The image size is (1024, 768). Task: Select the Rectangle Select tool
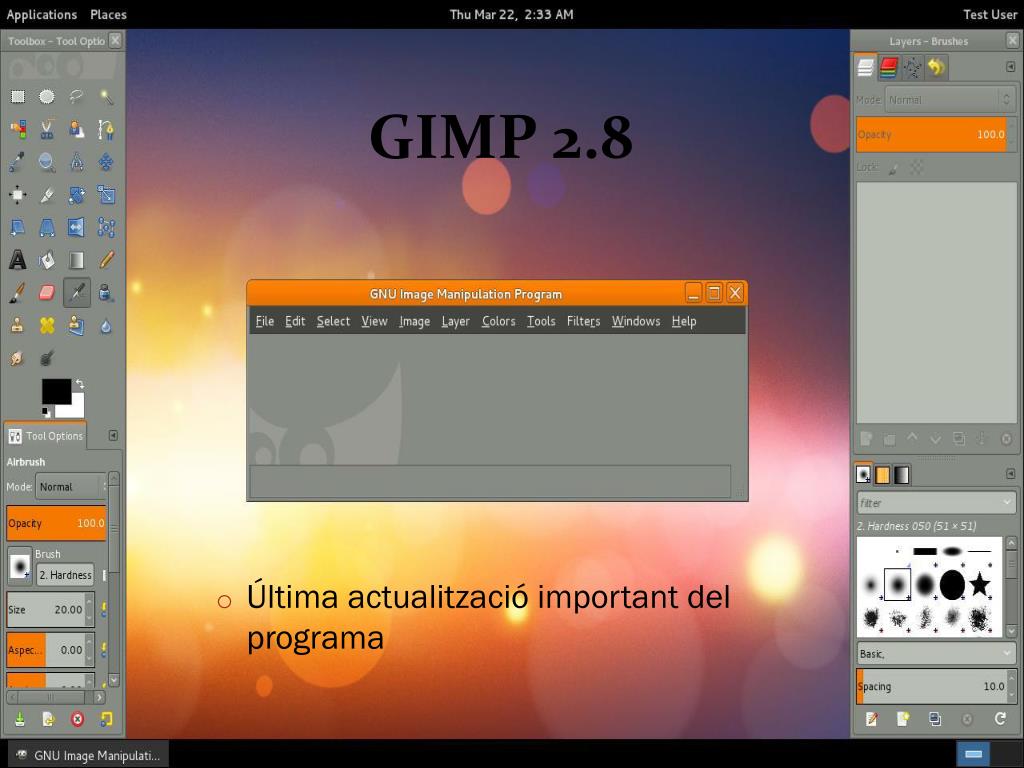point(18,97)
